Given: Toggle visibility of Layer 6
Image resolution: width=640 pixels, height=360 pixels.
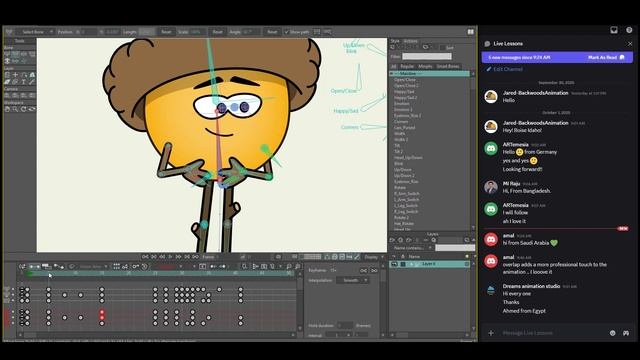Looking at the screenshot, I should (x=394, y=264).
